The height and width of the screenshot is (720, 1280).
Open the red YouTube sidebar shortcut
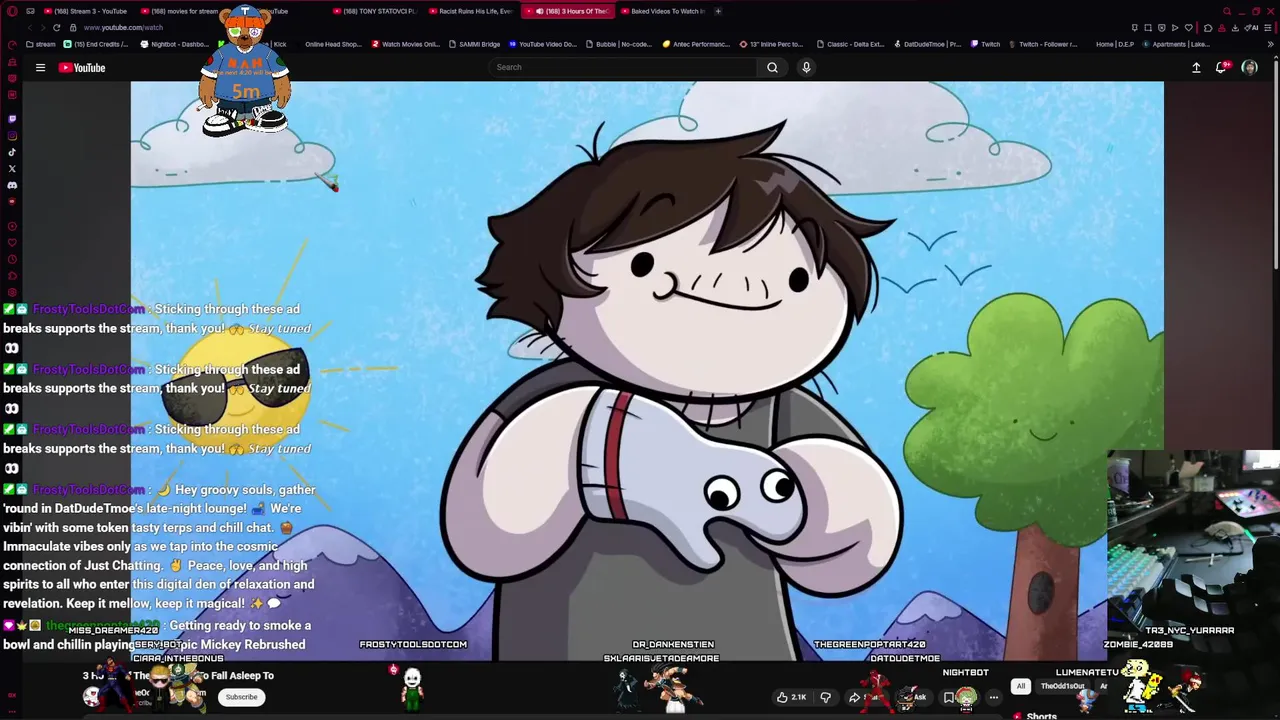coord(12,201)
